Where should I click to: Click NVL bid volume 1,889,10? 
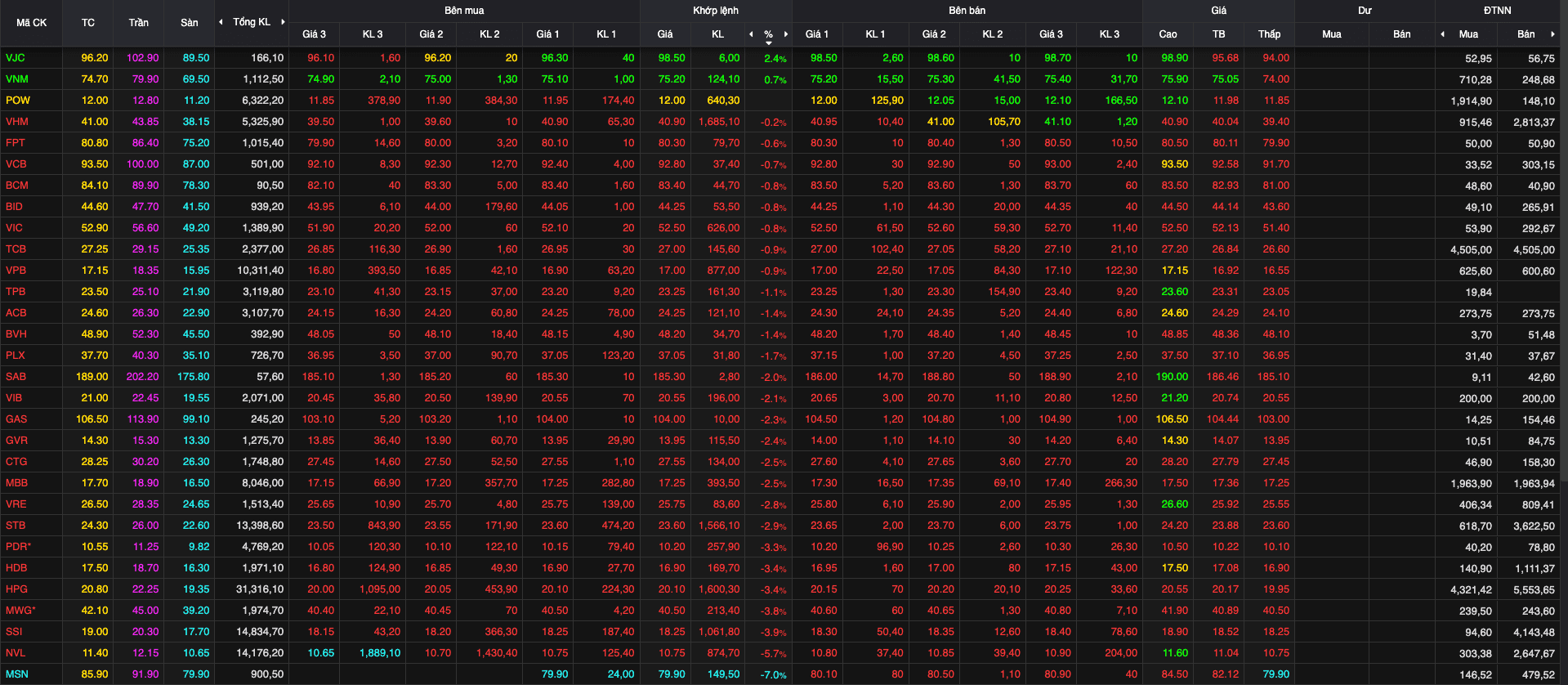(380, 653)
